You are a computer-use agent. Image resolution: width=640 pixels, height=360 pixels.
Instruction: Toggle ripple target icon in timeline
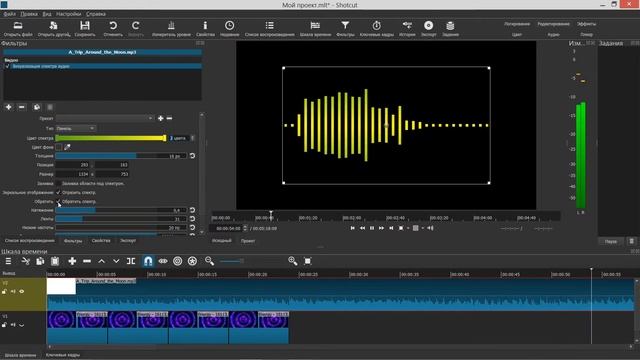(178, 261)
